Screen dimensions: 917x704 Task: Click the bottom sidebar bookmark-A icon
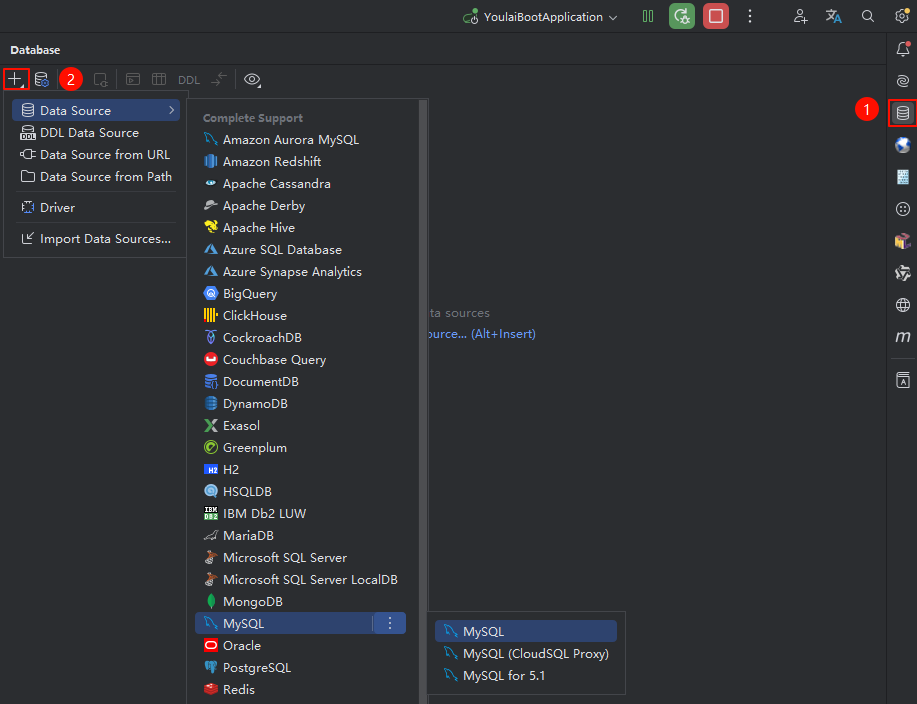pos(903,380)
